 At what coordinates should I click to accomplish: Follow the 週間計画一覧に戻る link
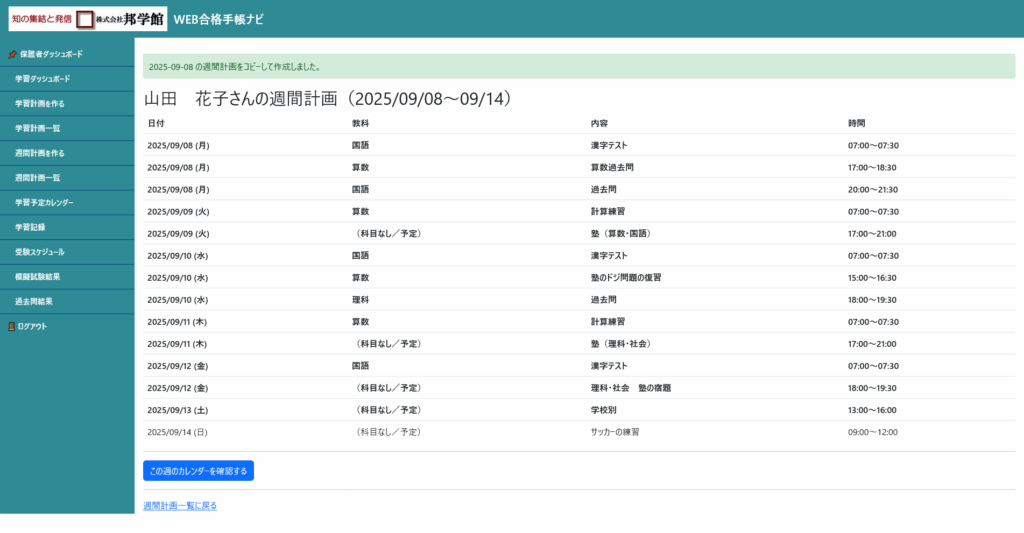pyautogui.click(x=180, y=506)
